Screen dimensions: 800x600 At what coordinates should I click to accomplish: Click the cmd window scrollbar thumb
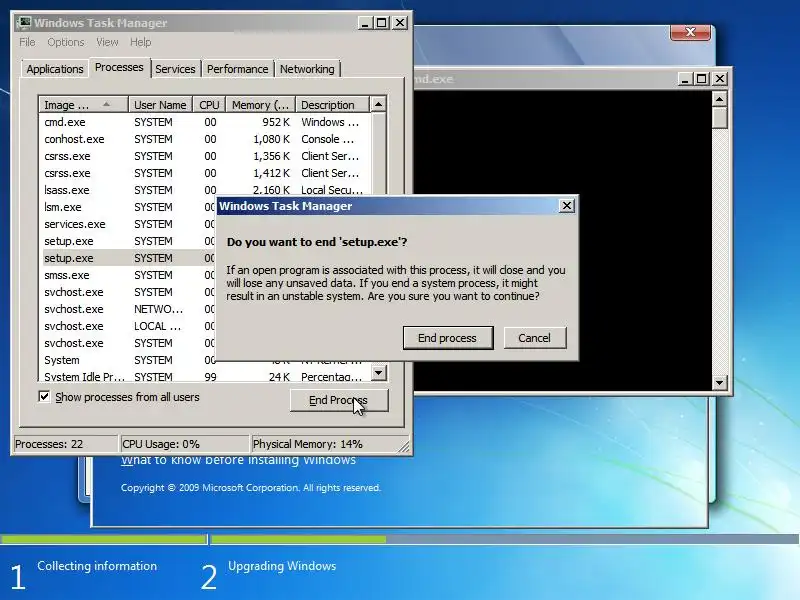coord(719,117)
